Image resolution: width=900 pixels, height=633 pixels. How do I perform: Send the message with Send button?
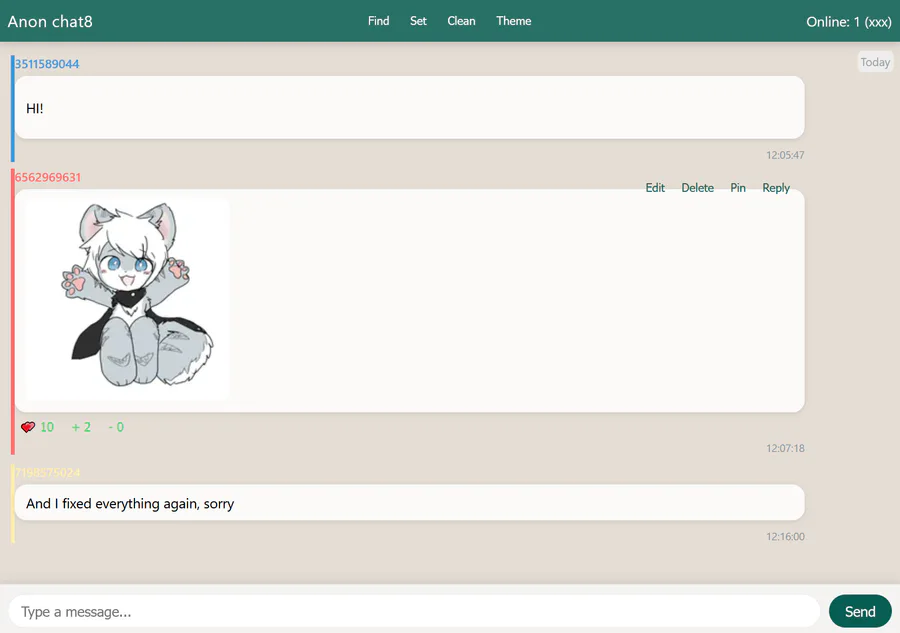click(x=860, y=611)
